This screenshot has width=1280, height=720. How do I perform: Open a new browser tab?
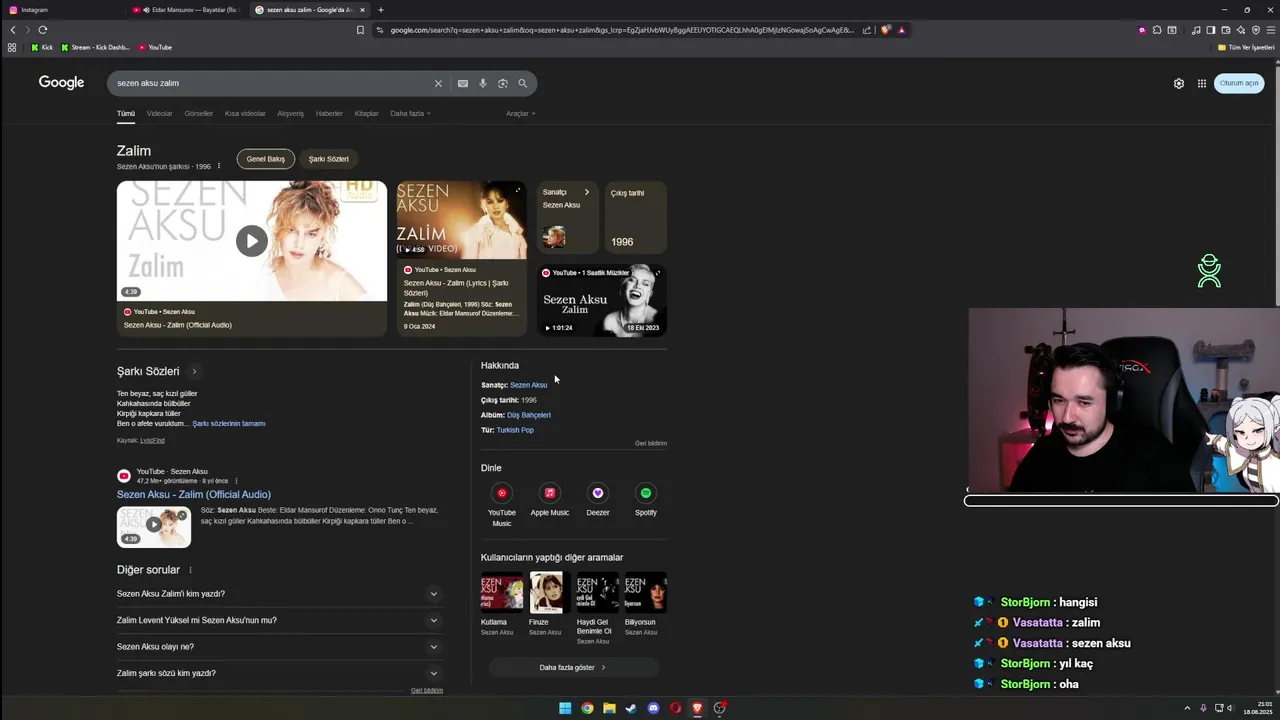click(380, 10)
